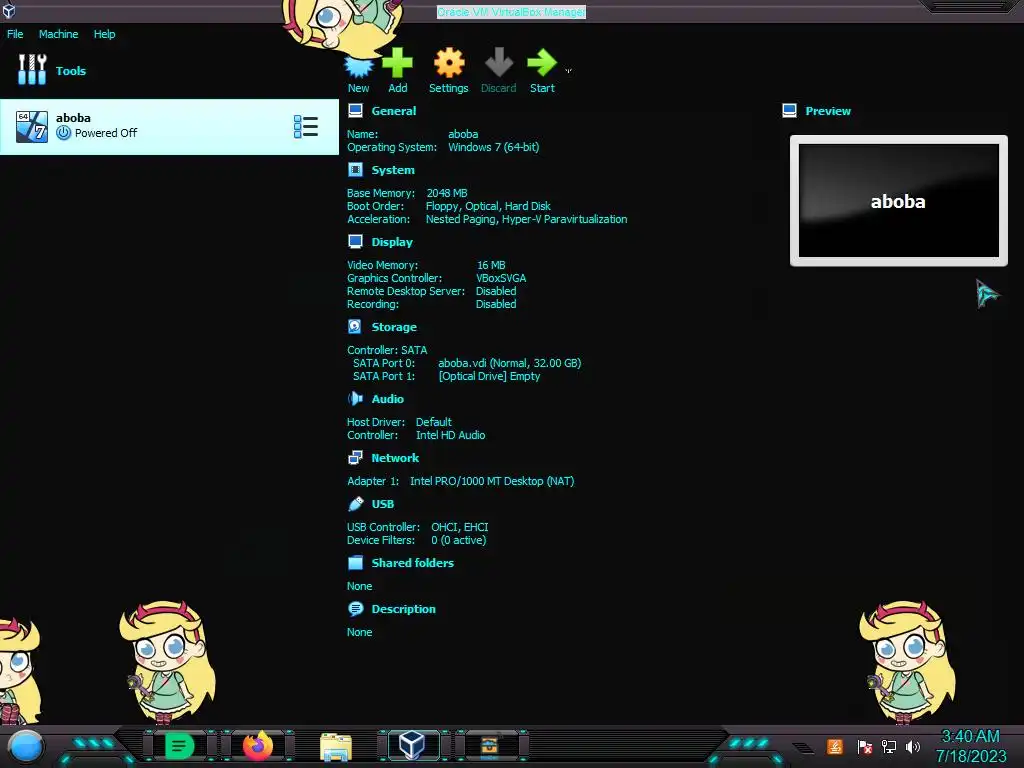
Task: Click the Powered Off status icon
Action: pos(63,133)
